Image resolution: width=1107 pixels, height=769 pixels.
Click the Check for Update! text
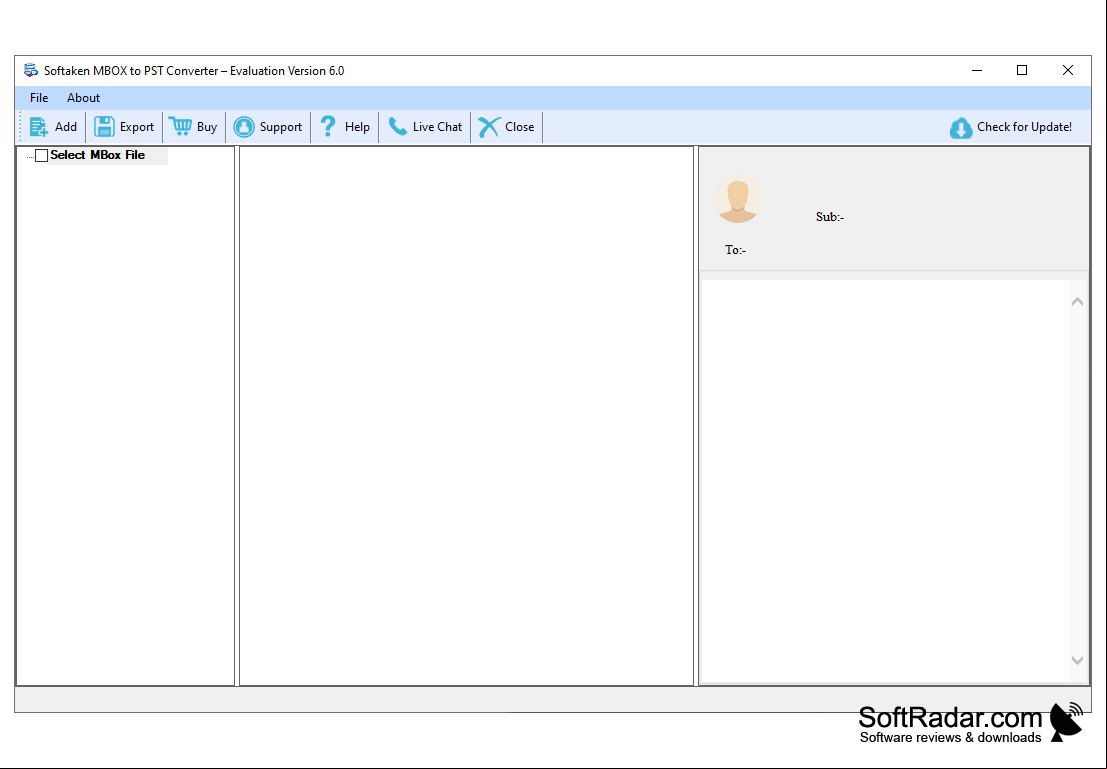coord(1024,127)
